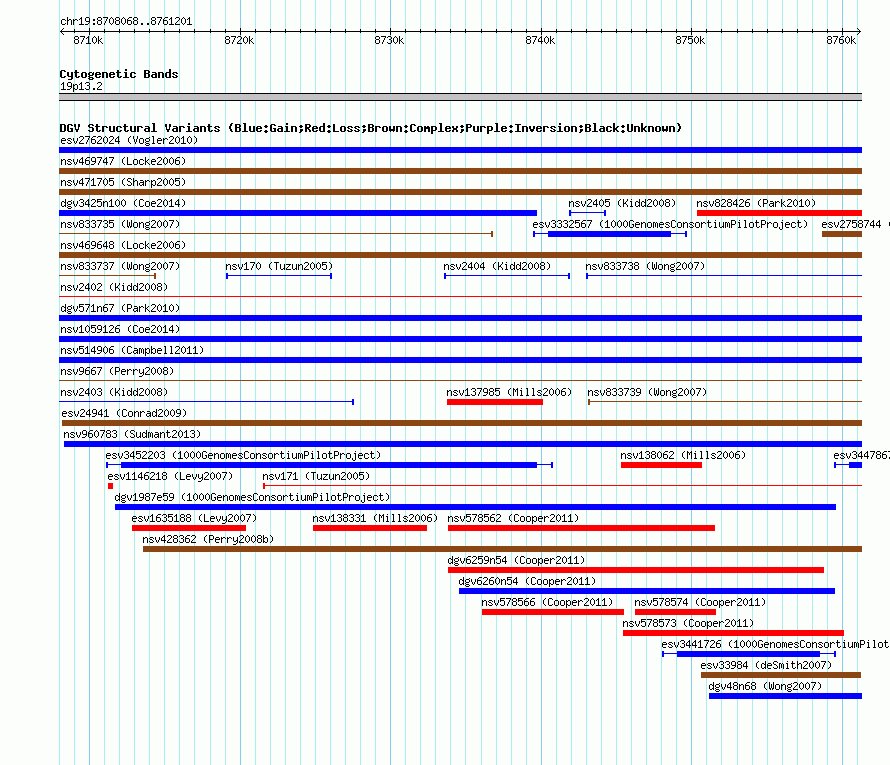Click the nsv2404 (Kidd2008) label
Image resolution: width=890 pixels, height=765 pixels.
(497, 266)
